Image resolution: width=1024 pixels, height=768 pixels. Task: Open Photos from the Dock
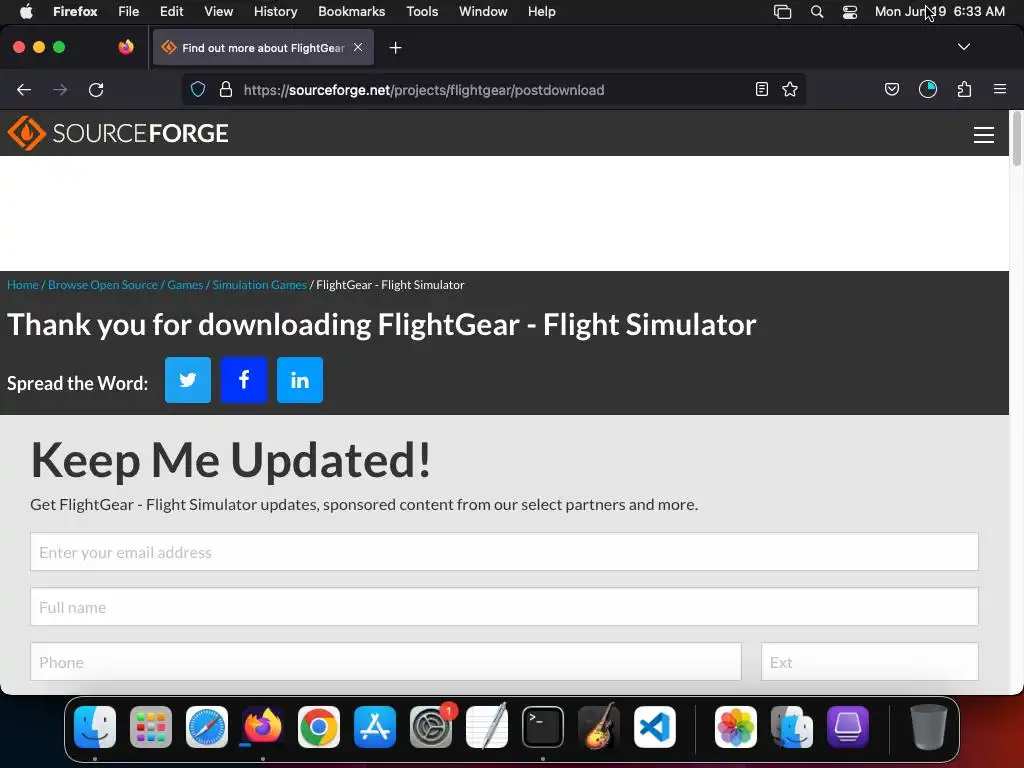pos(736,727)
